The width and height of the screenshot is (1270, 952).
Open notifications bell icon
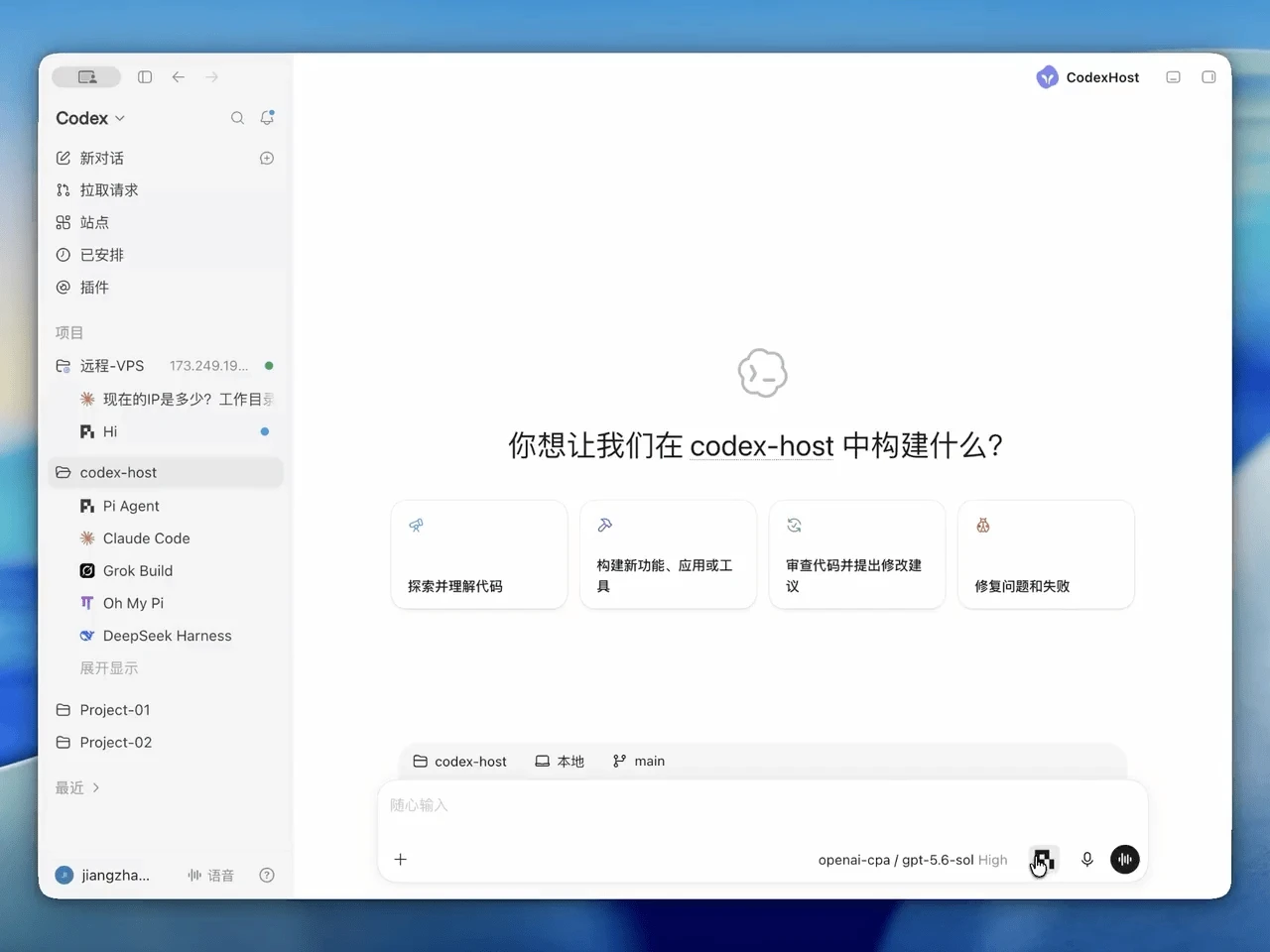[267, 117]
